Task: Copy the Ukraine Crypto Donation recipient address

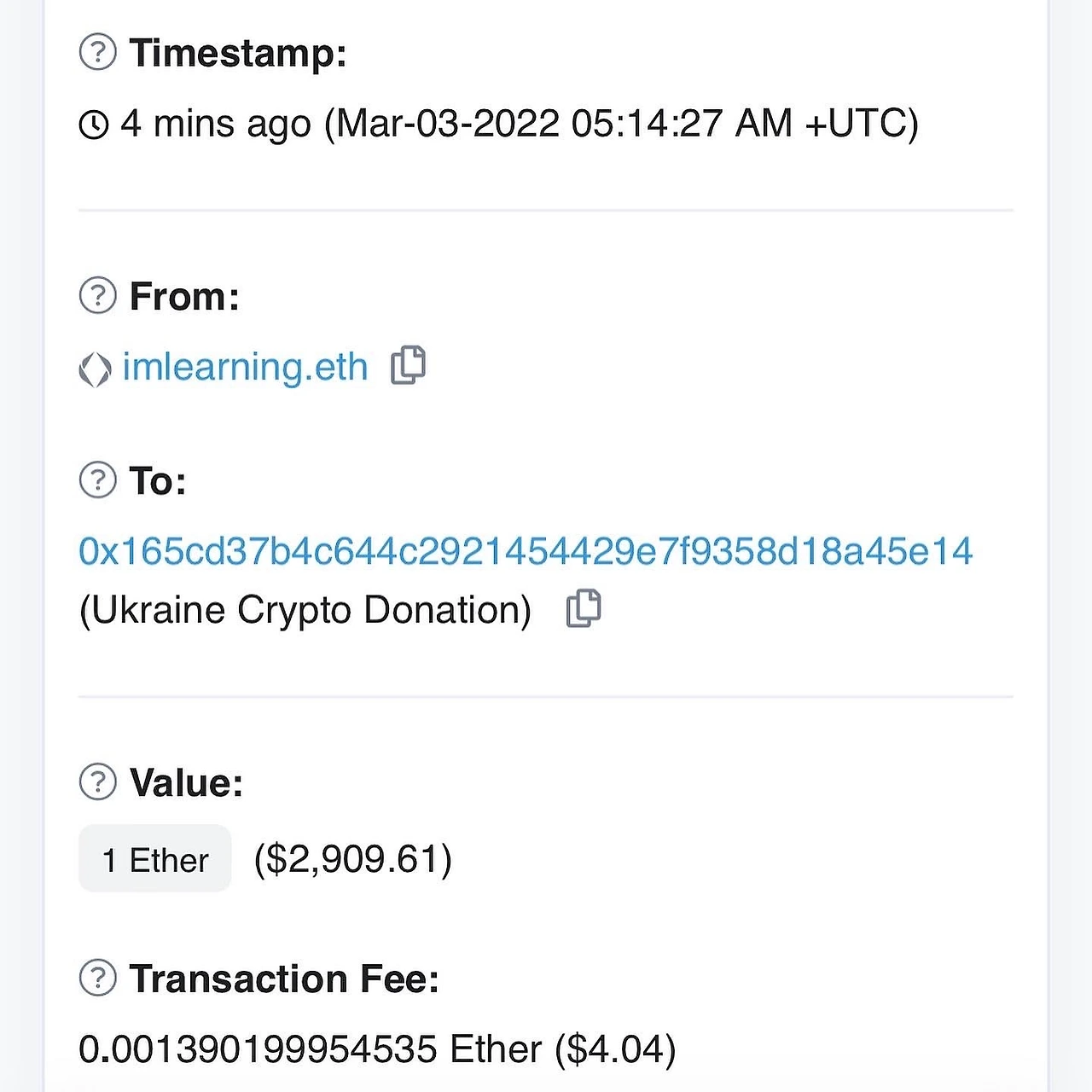Action: [584, 609]
